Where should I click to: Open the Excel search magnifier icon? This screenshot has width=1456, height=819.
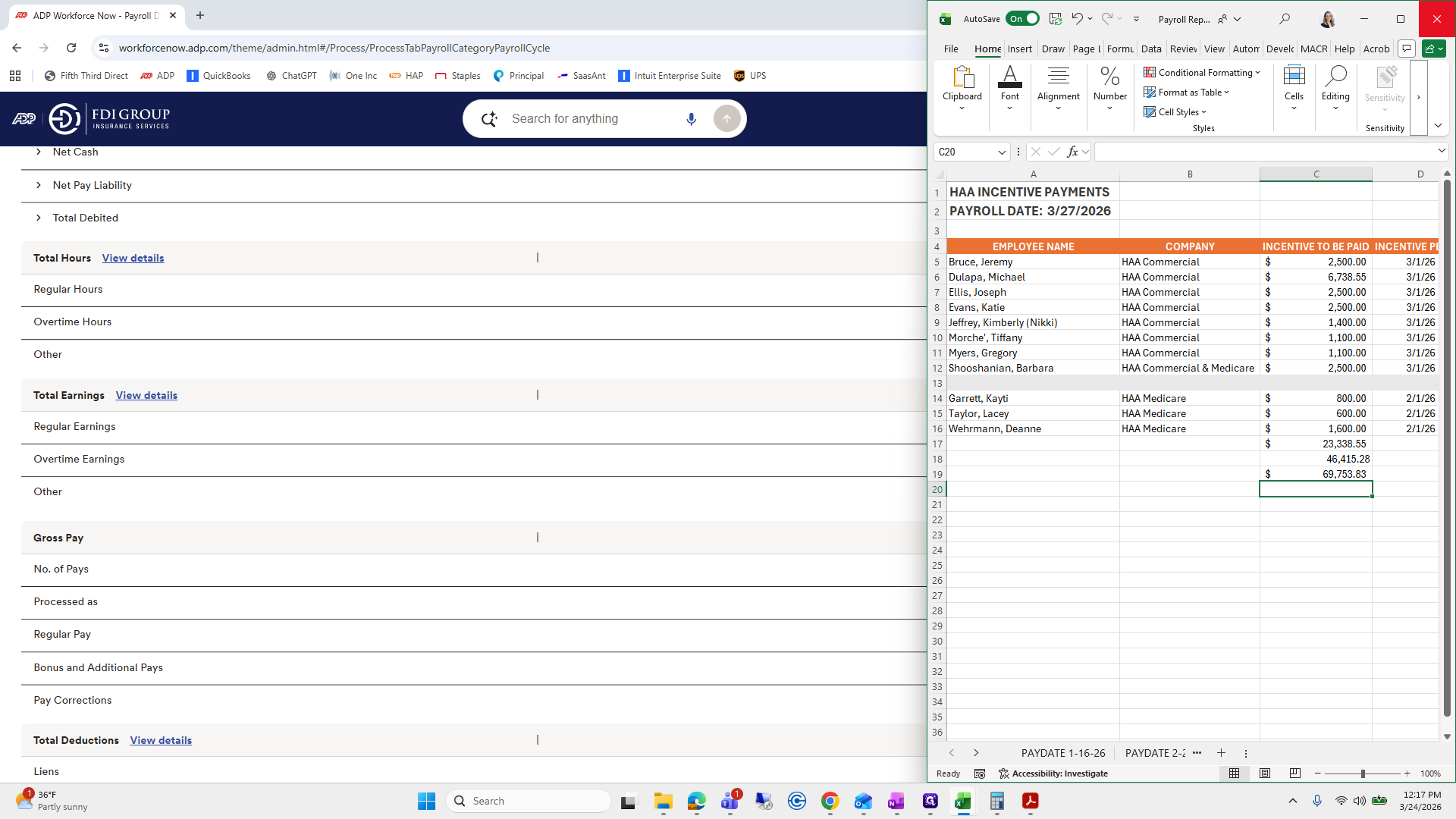pos(1285,19)
